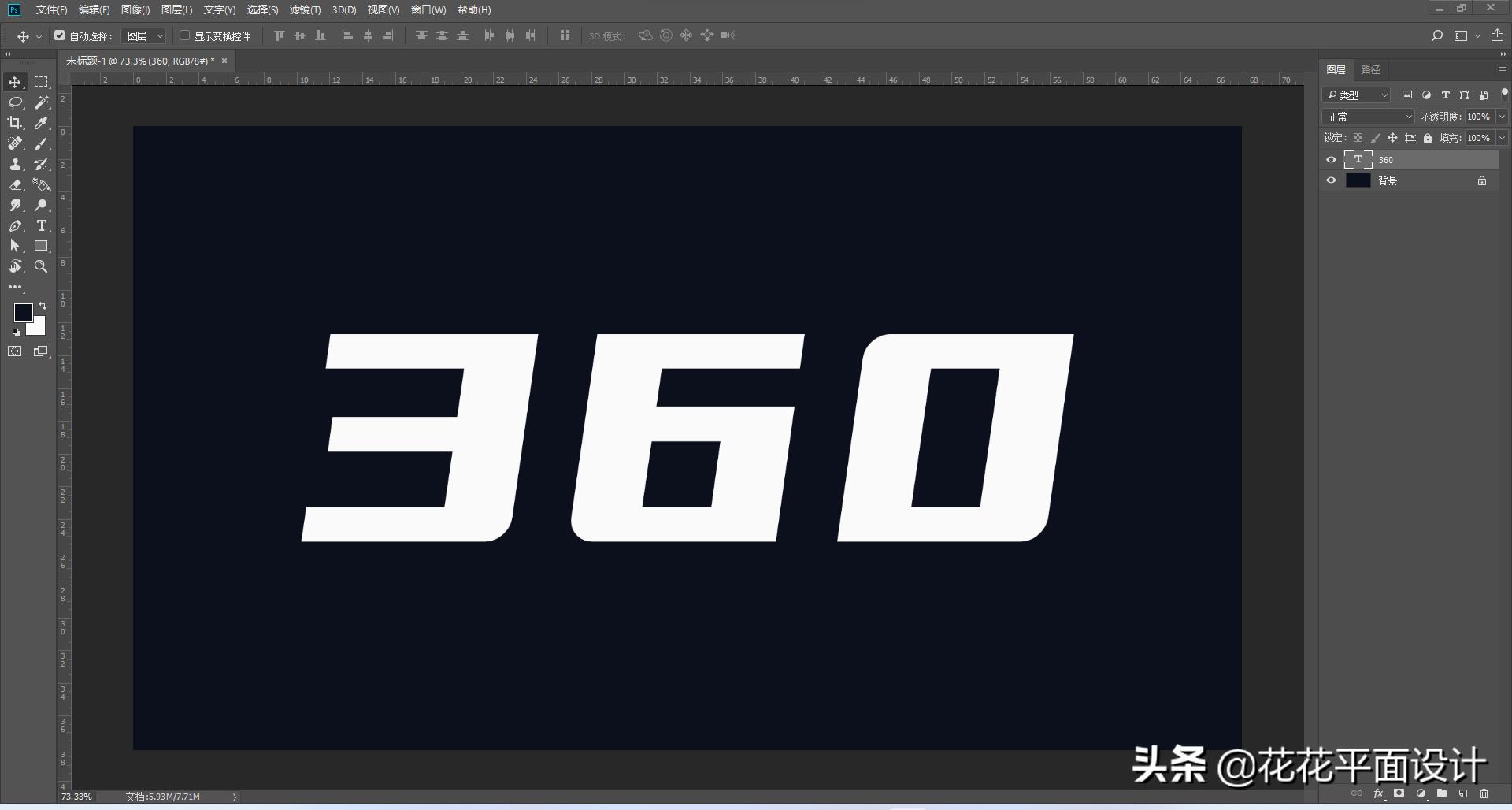The image size is (1512, 810).
Task: Hide the 背景 layer
Action: point(1331,180)
